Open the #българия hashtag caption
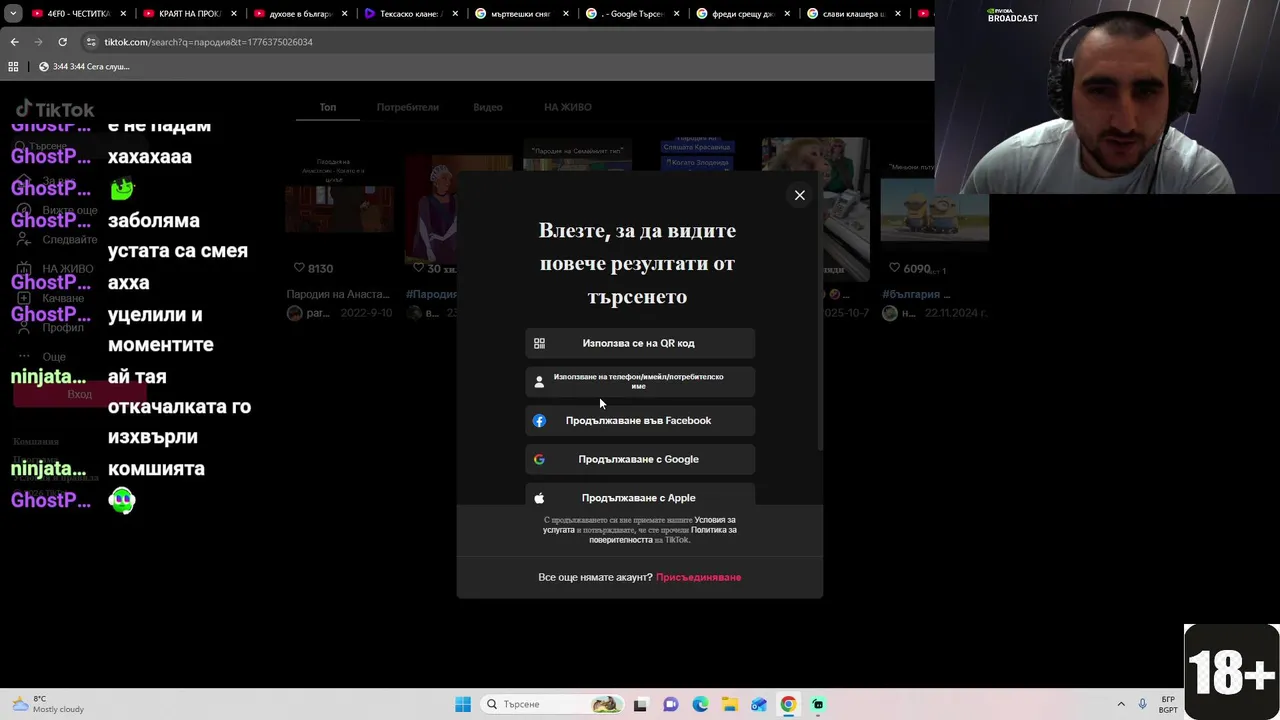This screenshot has width=1280, height=720. [915, 294]
